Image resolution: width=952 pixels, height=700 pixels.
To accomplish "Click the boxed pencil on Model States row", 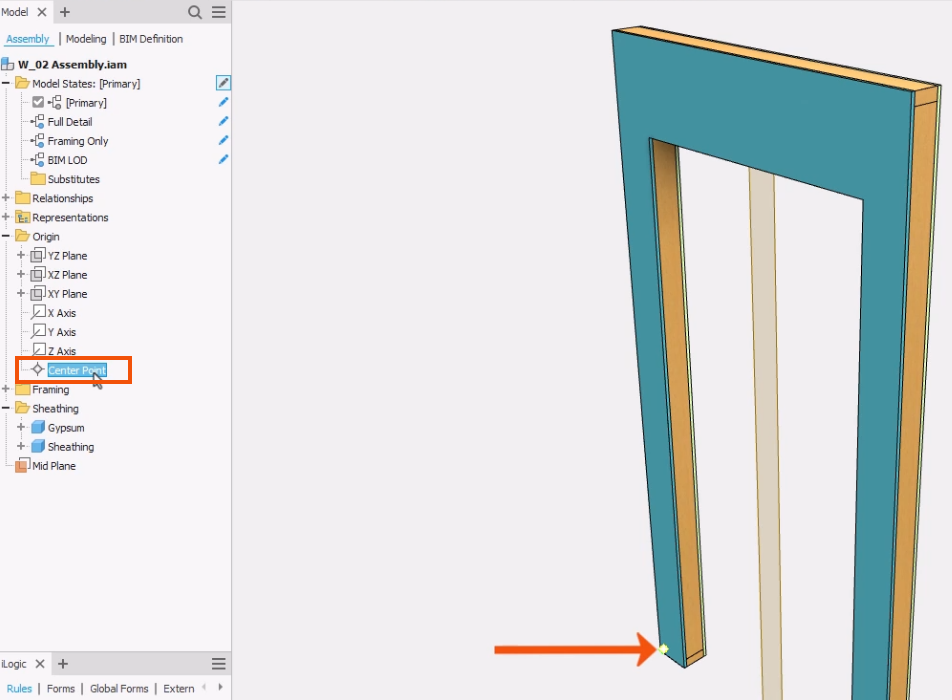I will (223, 83).
